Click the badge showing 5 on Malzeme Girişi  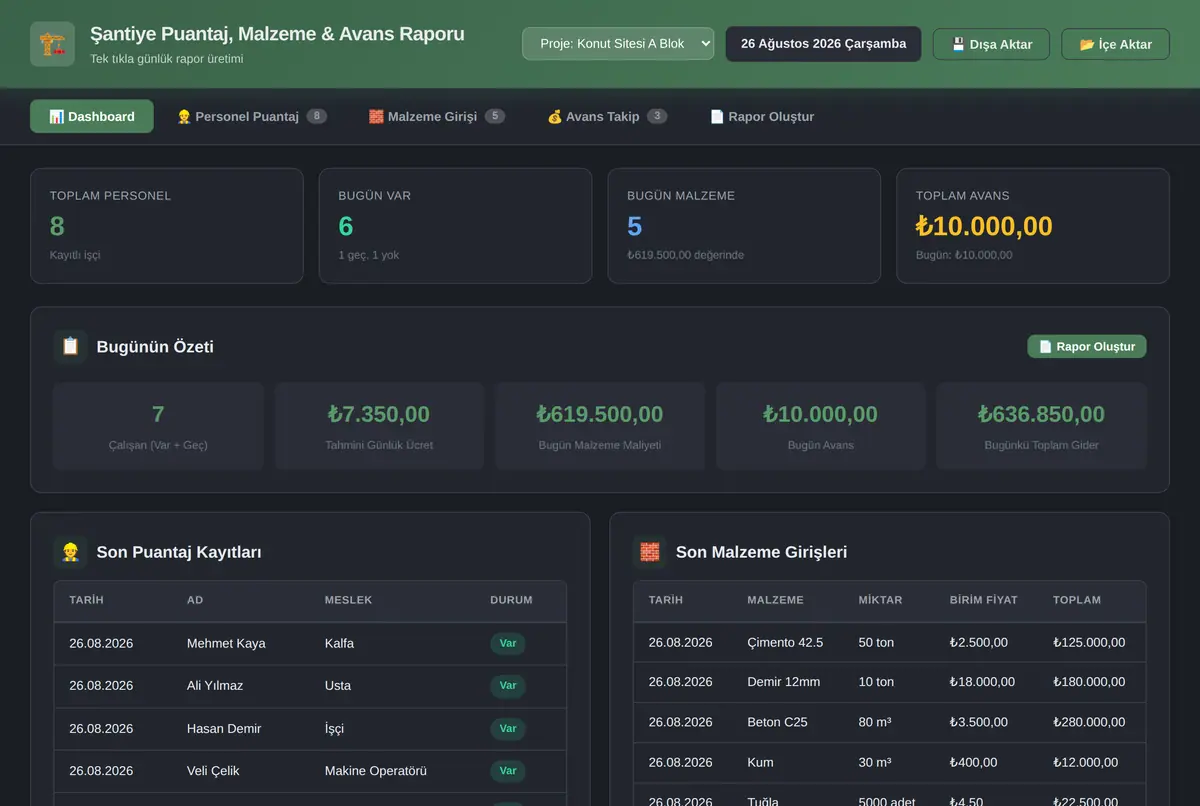(x=495, y=116)
